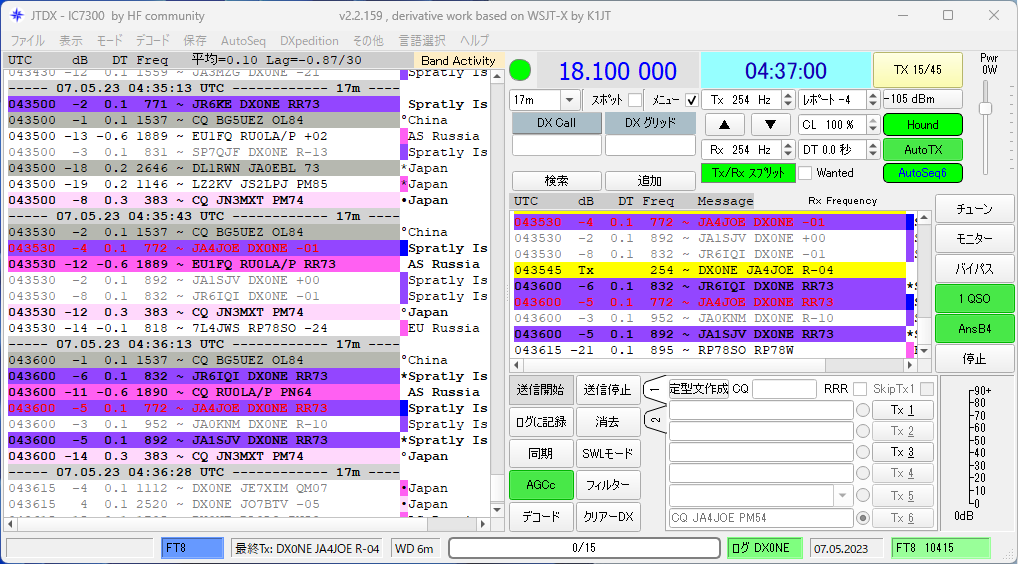Click the チューン button
Image resolution: width=1018 pixels, height=564 pixels.
tap(974, 209)
